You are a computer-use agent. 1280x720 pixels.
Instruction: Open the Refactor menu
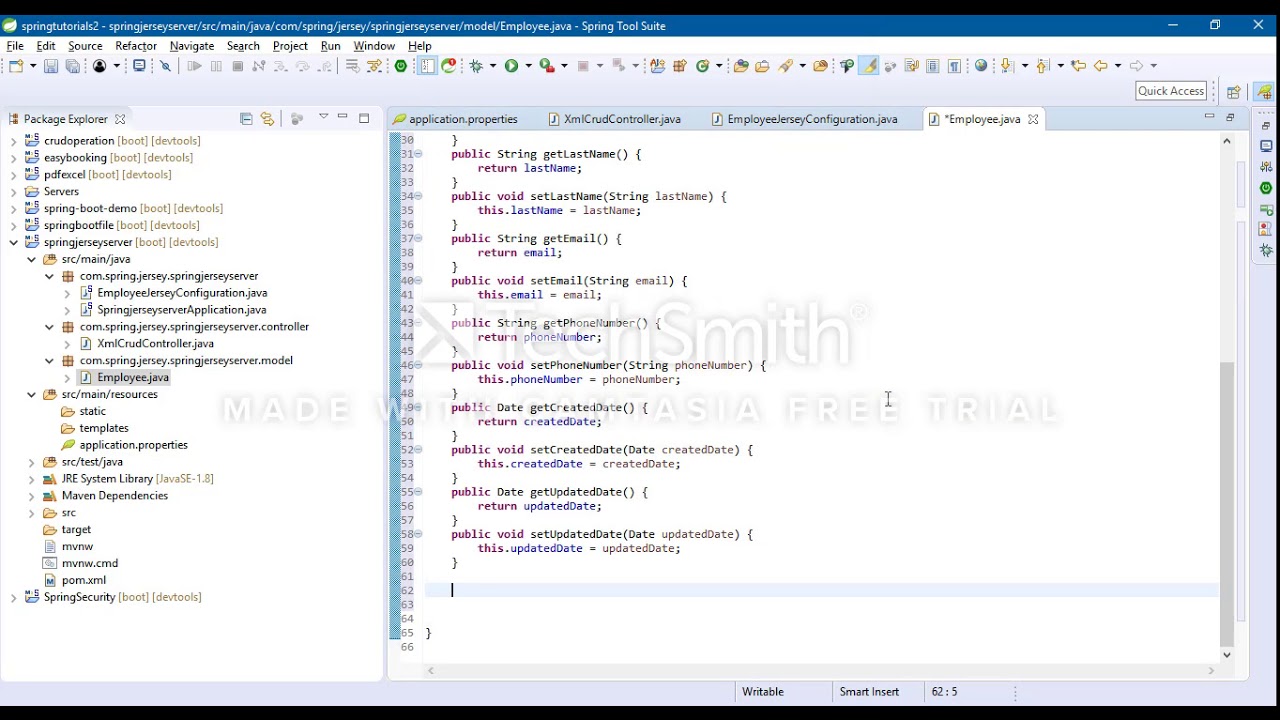(x=136, y=46)
